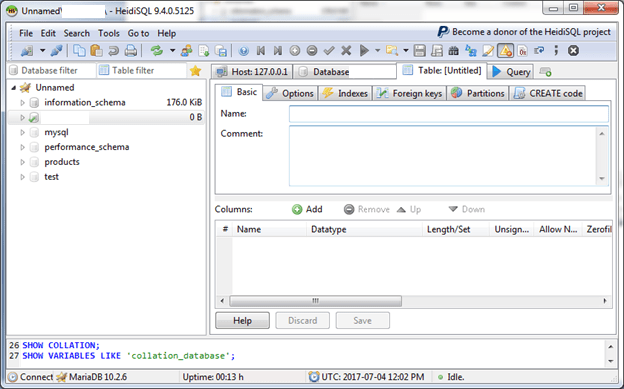The height and width of the screenshot is (389, 624).
Task: Expand the performance_schema database node
Action: (23, 147)
